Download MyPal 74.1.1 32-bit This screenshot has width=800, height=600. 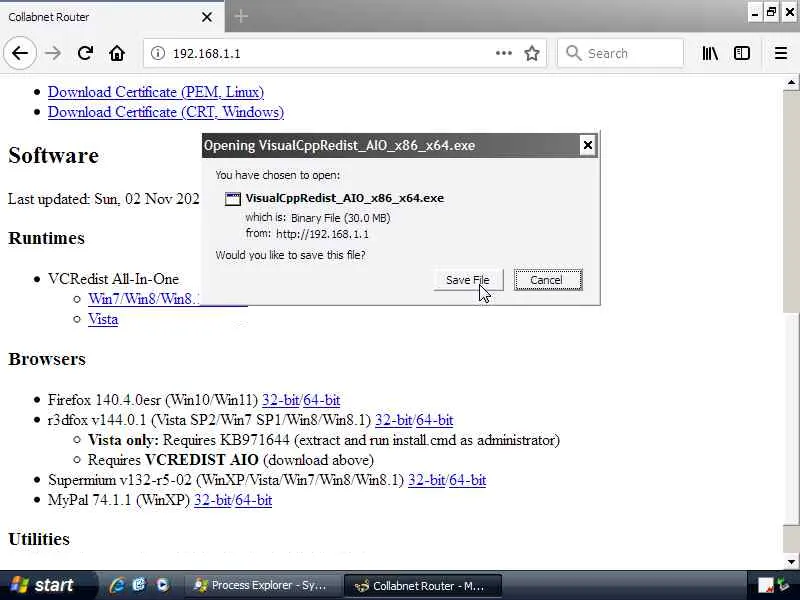212,500
